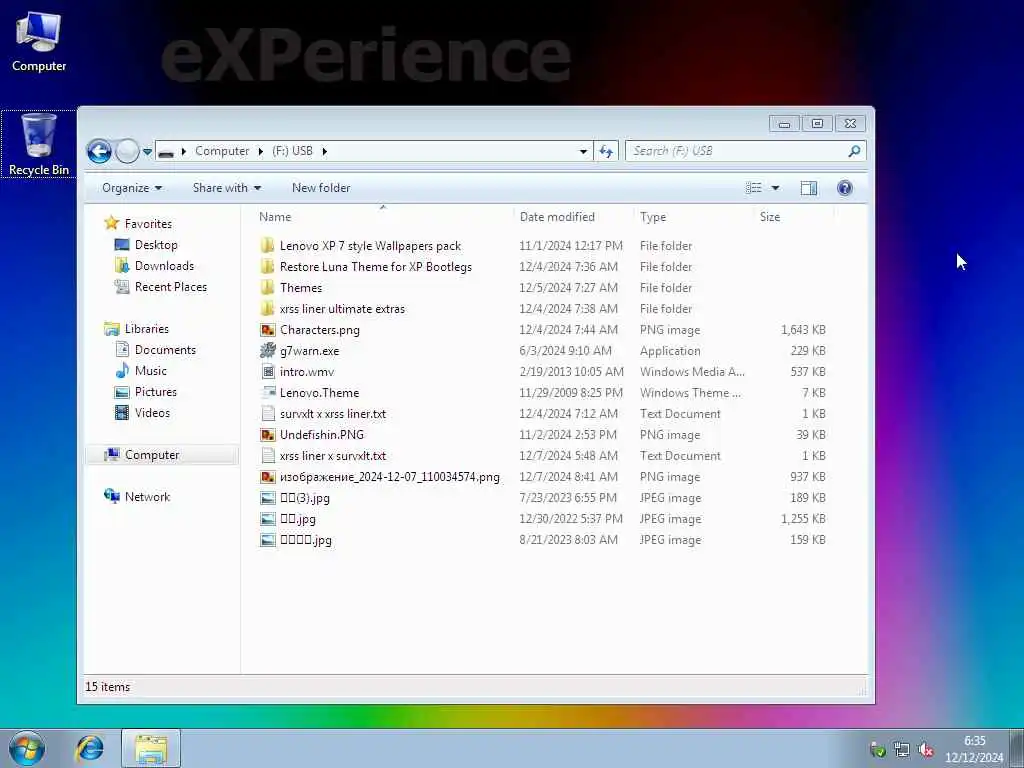Click the drive icon in the address bar
1024x768 pixels.
[167, 152]
